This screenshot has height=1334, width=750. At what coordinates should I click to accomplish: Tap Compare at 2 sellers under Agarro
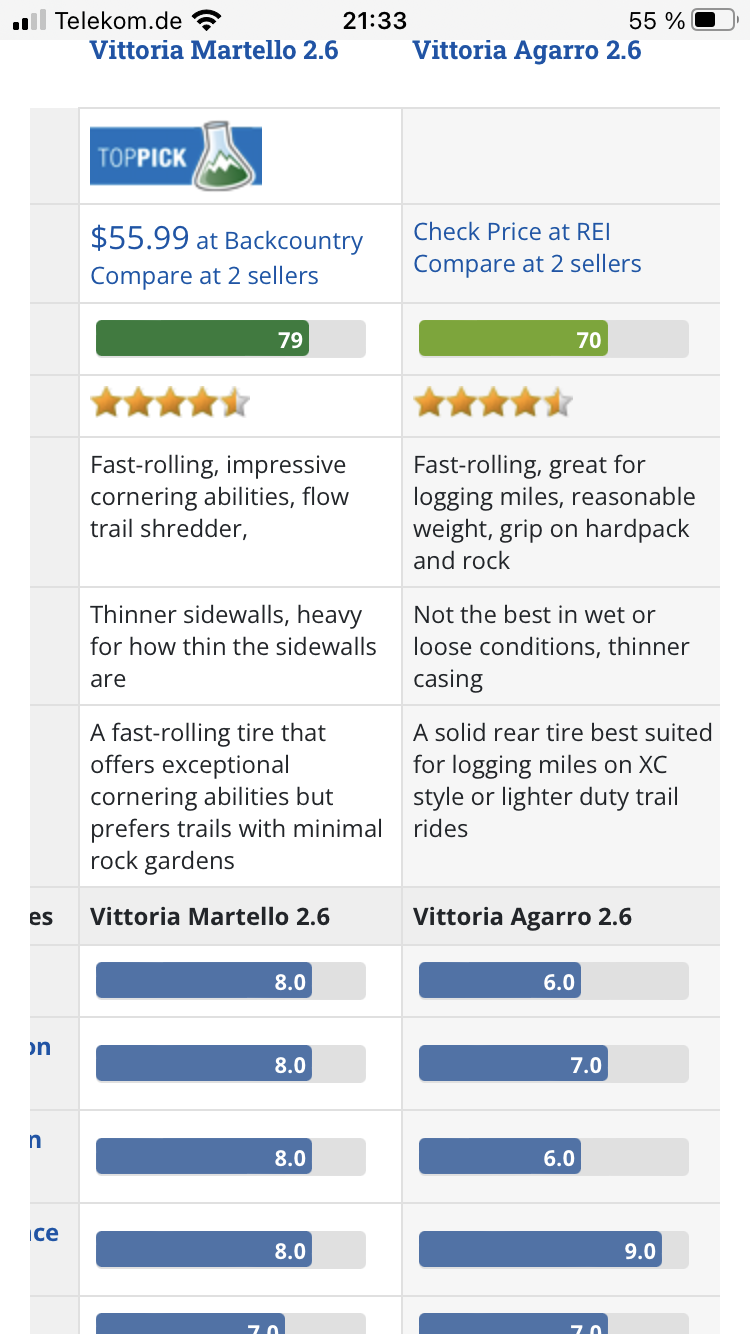click(x=527, y=264)
